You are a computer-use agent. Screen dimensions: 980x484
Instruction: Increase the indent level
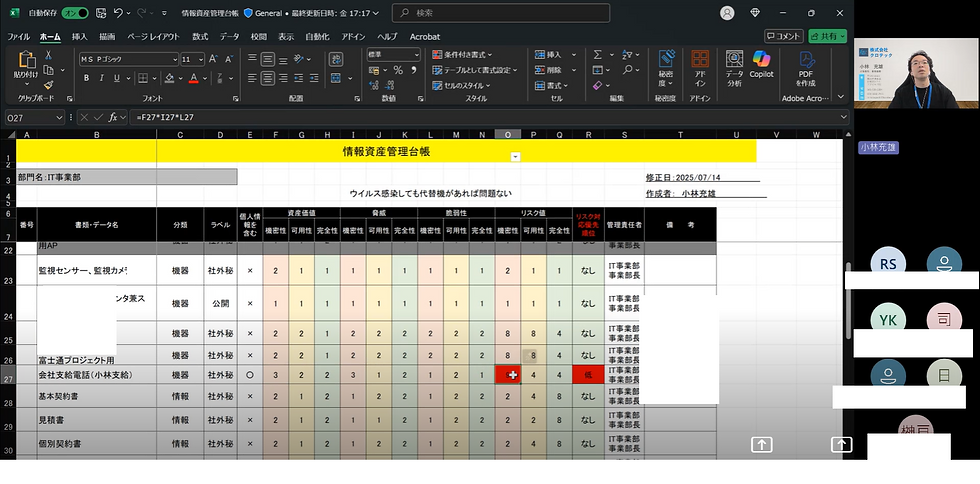pos(314,78)
